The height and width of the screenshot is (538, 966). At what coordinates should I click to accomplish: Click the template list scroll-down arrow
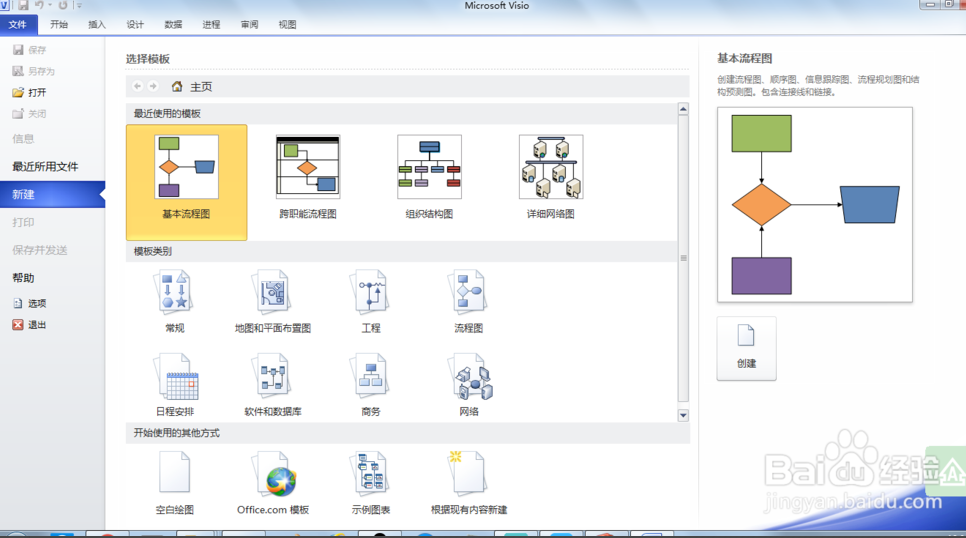(683, 415)
